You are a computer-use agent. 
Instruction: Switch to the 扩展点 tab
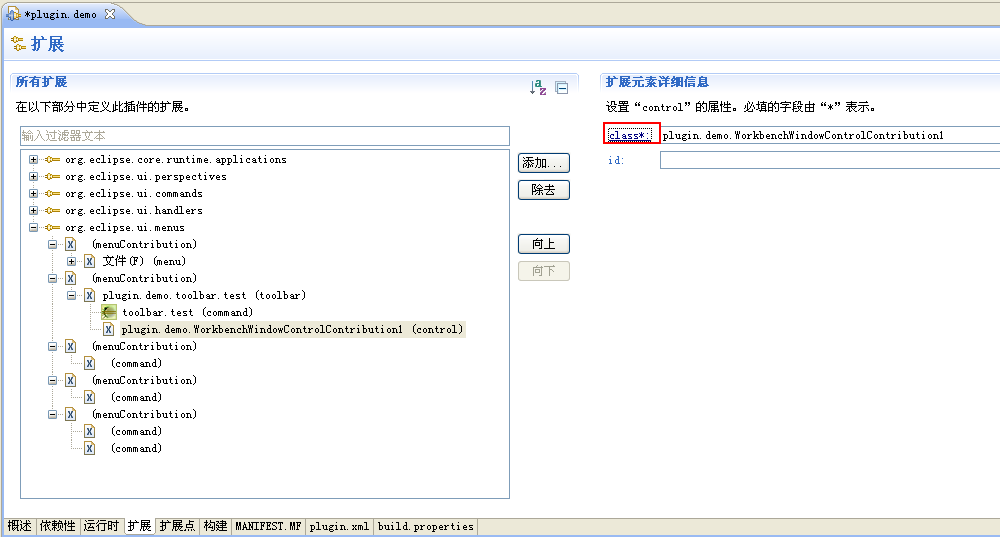[x=177, y=526]
